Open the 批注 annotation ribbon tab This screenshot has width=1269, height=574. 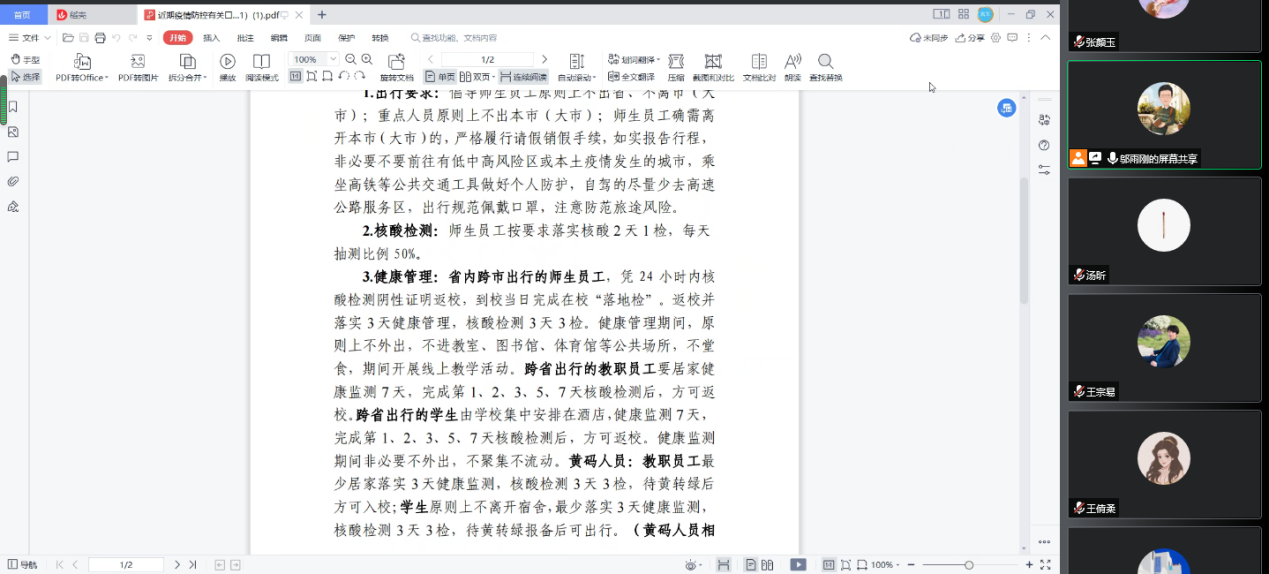point(245,38)
